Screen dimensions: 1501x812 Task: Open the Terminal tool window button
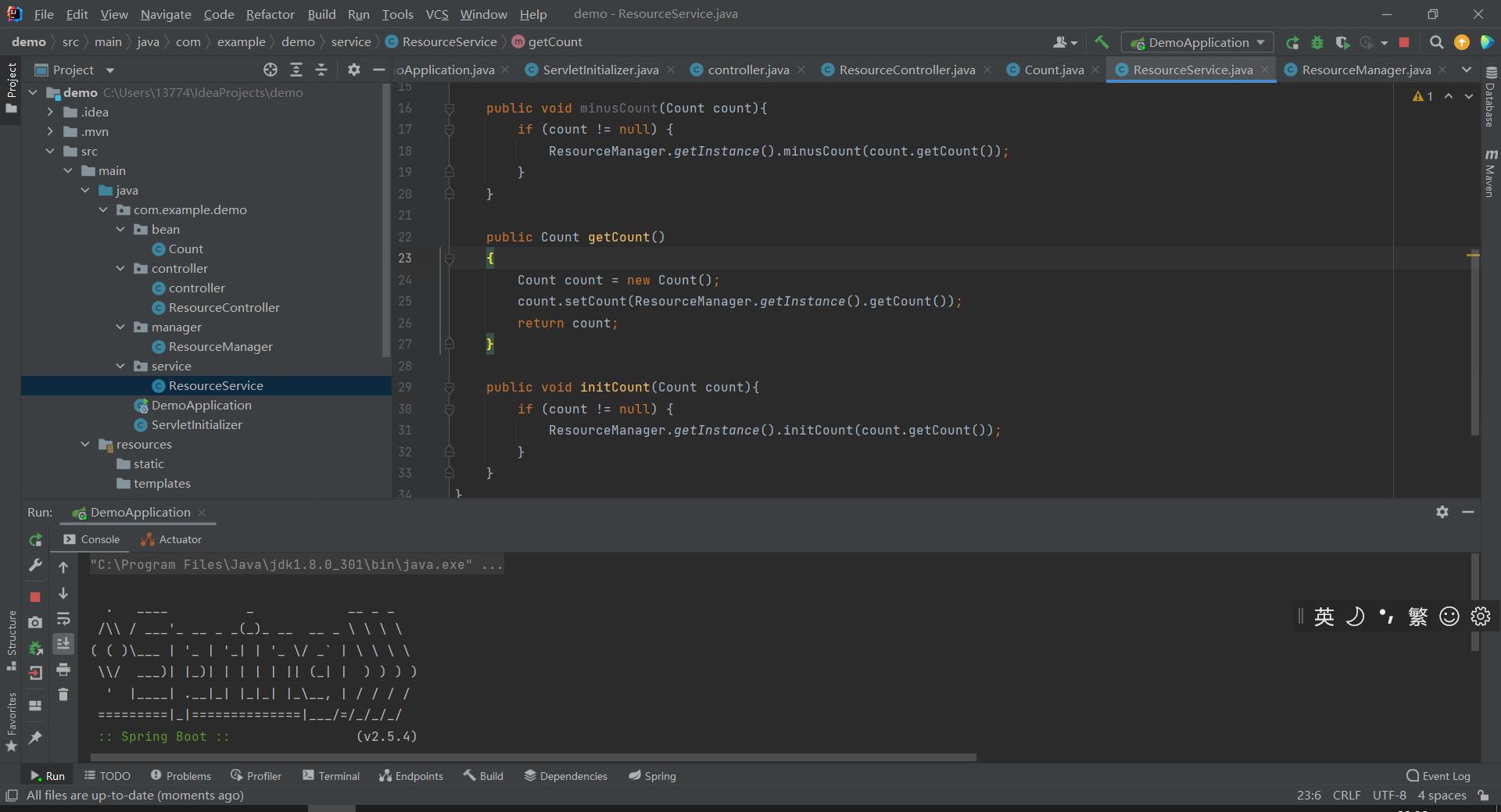click(x=331, y=776)
